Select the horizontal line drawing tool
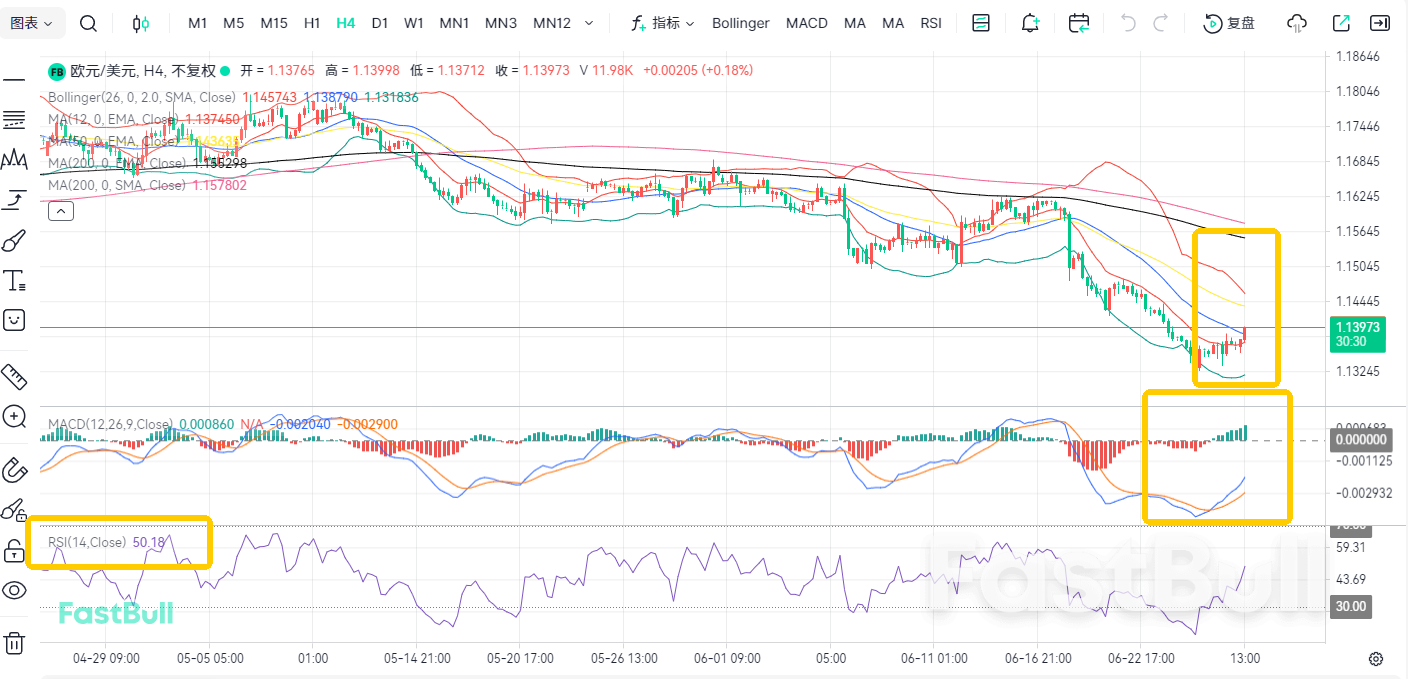 (x=14, y=79)
